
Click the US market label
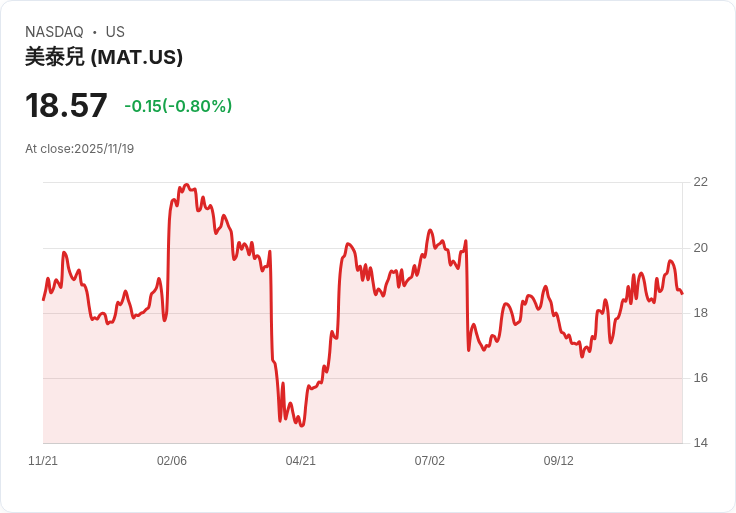pos(115,32)
